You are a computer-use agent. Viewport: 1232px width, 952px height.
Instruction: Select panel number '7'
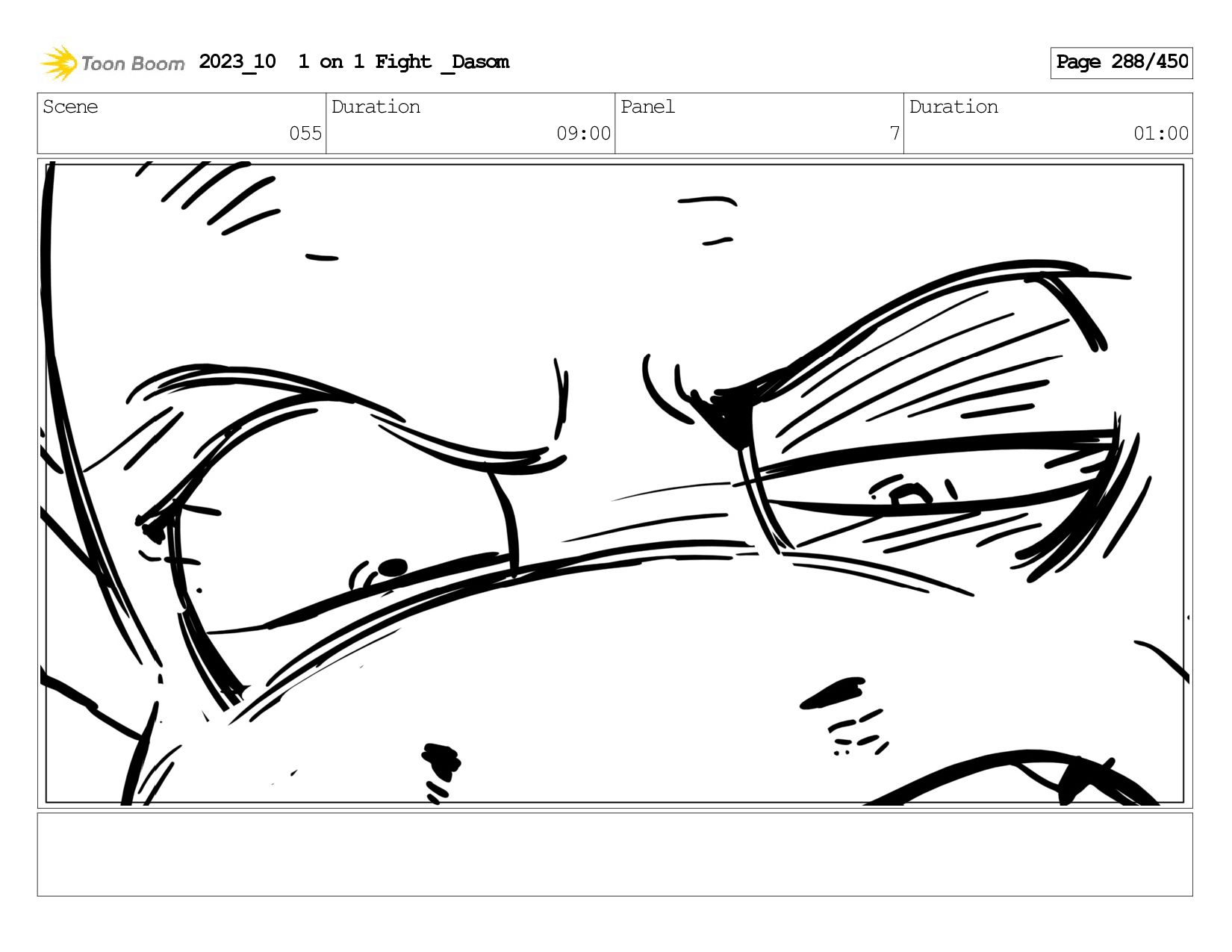coord(895,134)
